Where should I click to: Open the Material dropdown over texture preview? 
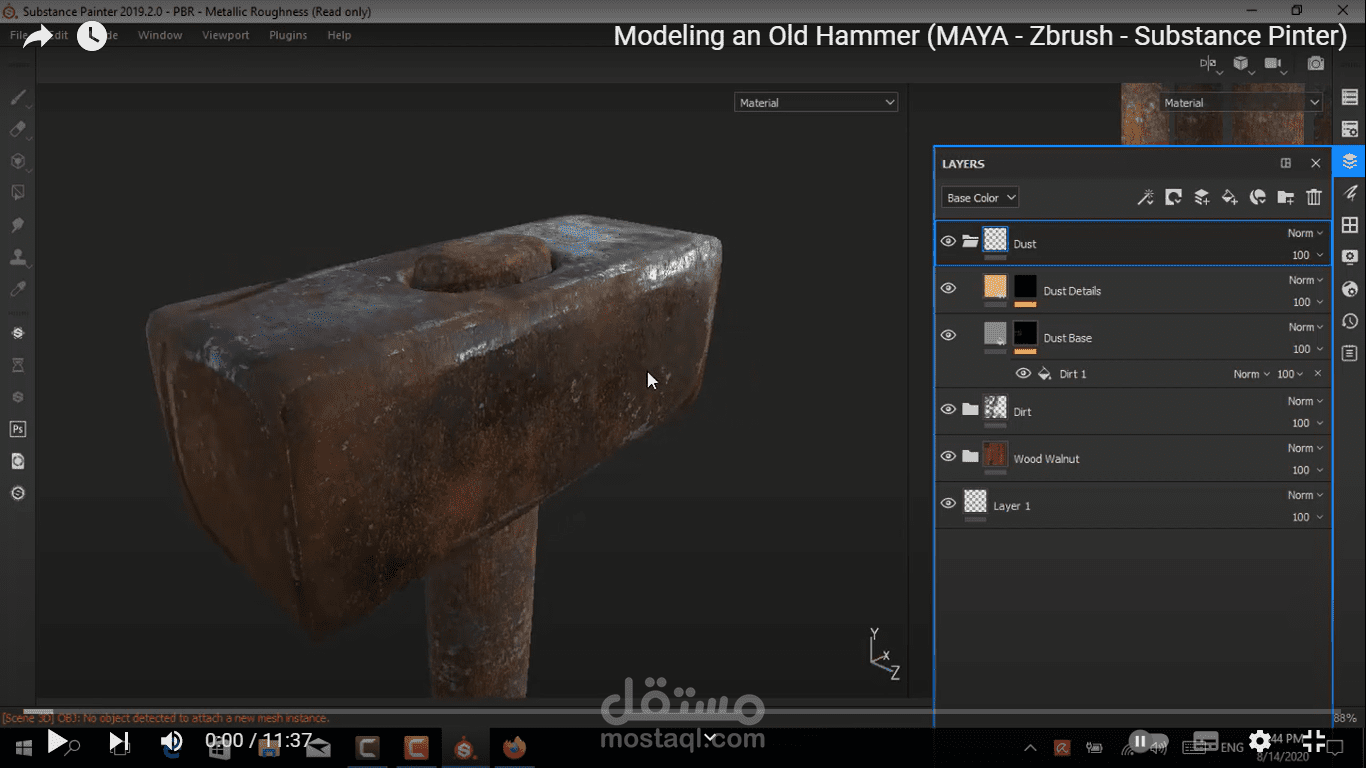pos(1242,102)
